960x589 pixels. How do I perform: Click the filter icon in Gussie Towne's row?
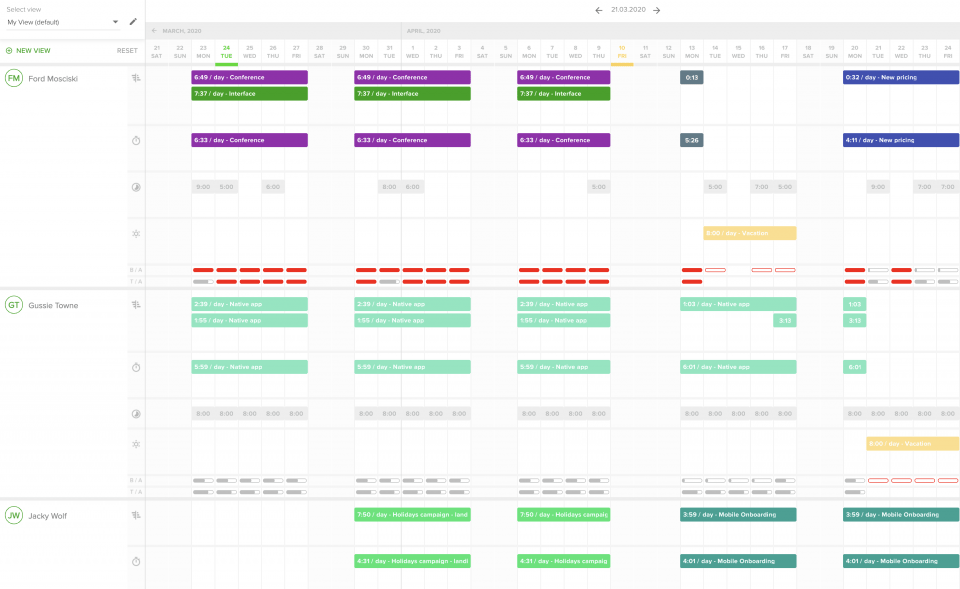pos(136,304)
